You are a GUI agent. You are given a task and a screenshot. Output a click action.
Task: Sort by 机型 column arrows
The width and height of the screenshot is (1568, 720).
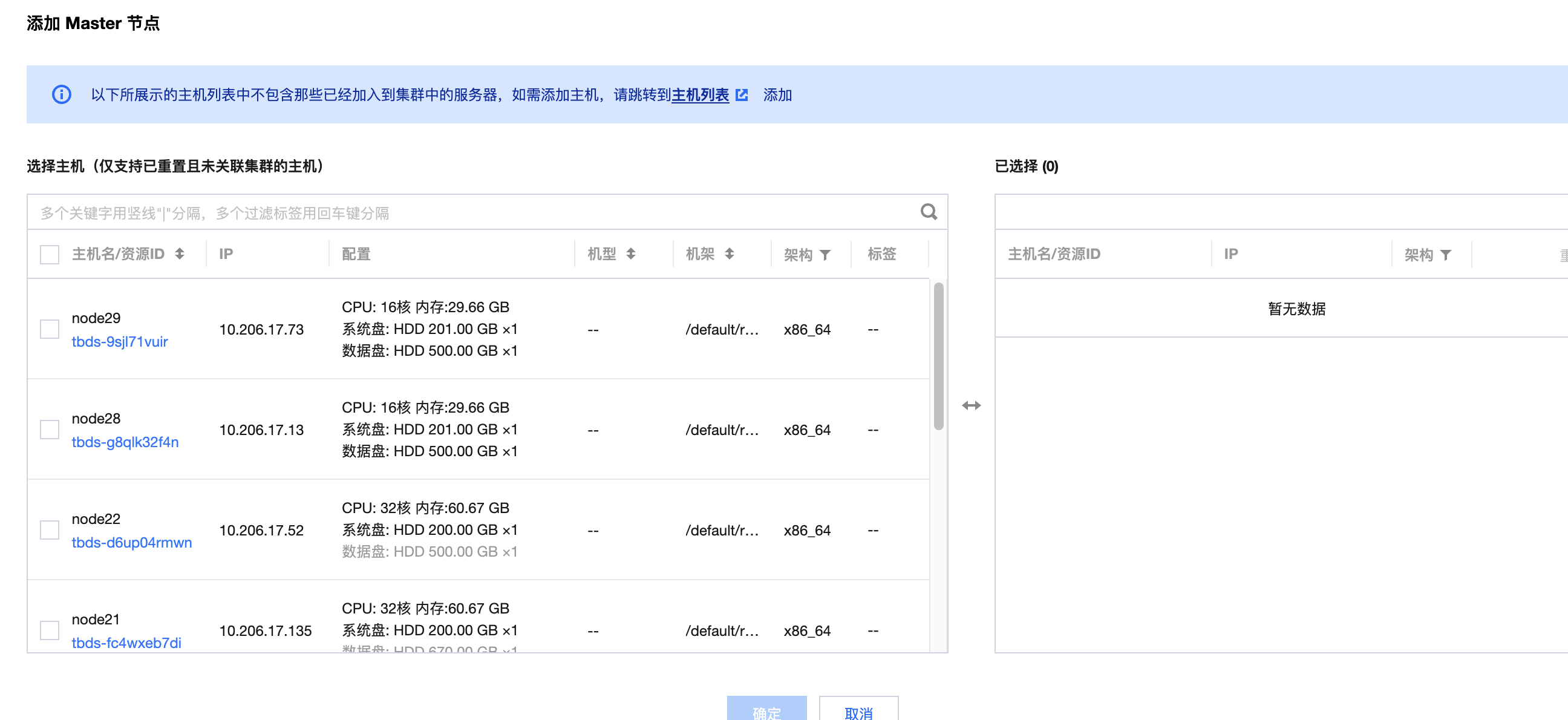pos(630,254)
